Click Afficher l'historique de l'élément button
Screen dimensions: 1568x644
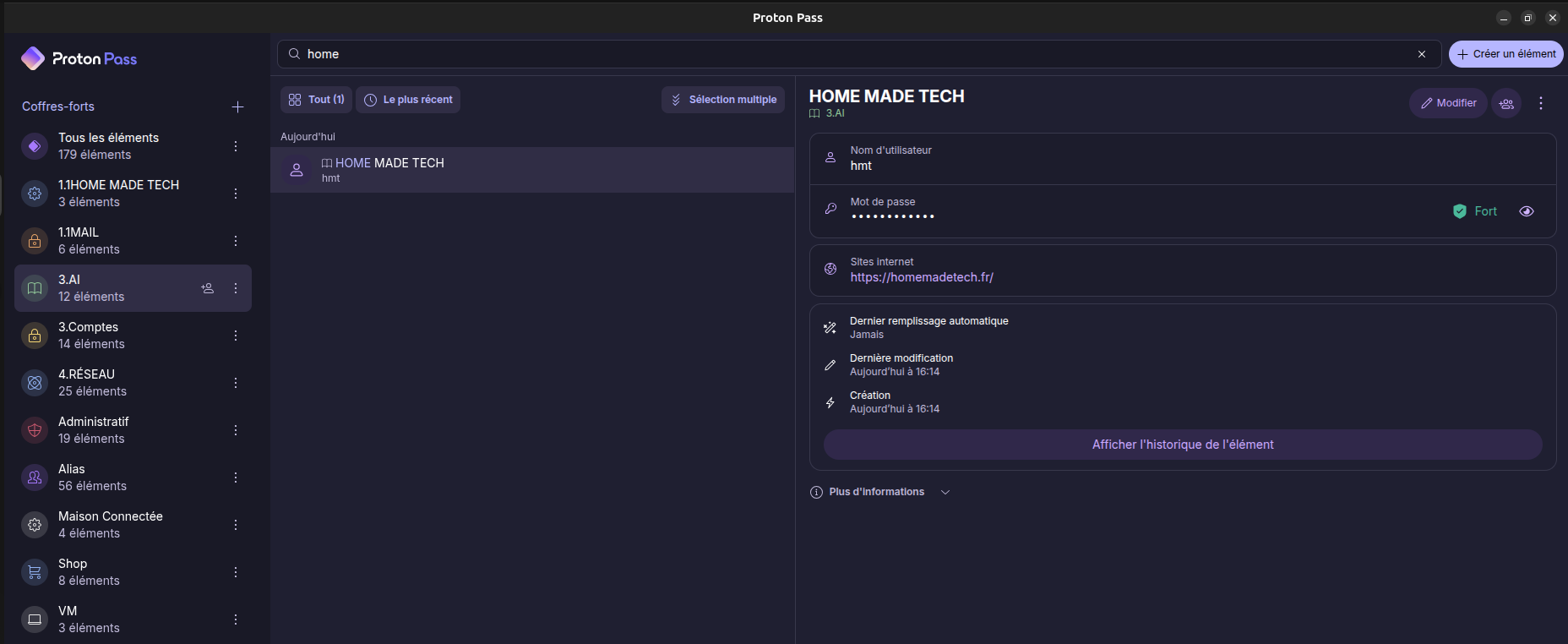tap(1183, 445)
